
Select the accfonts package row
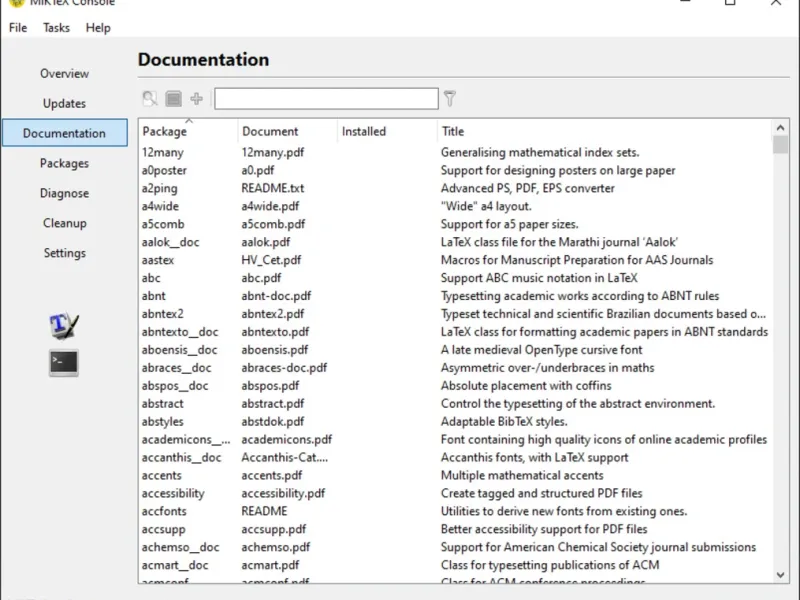click(456, 511)
